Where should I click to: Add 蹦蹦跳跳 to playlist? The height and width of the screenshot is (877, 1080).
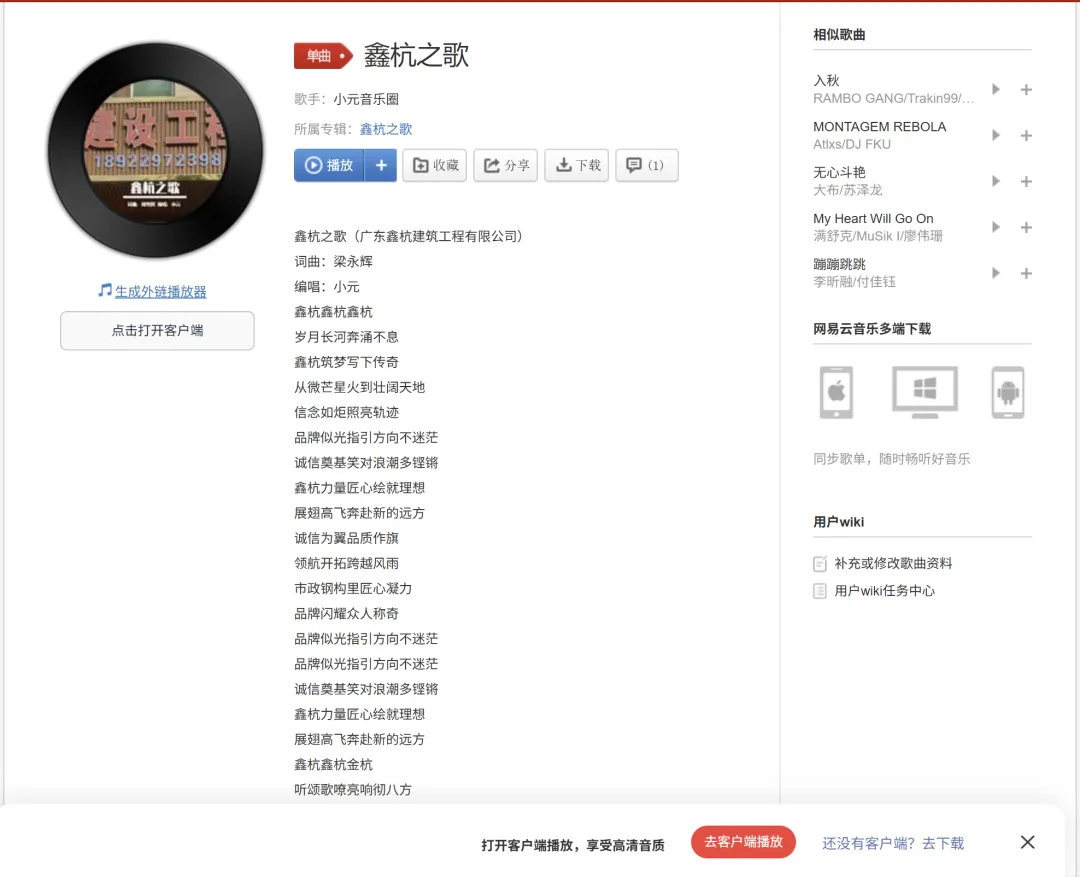click(1026, 274)
